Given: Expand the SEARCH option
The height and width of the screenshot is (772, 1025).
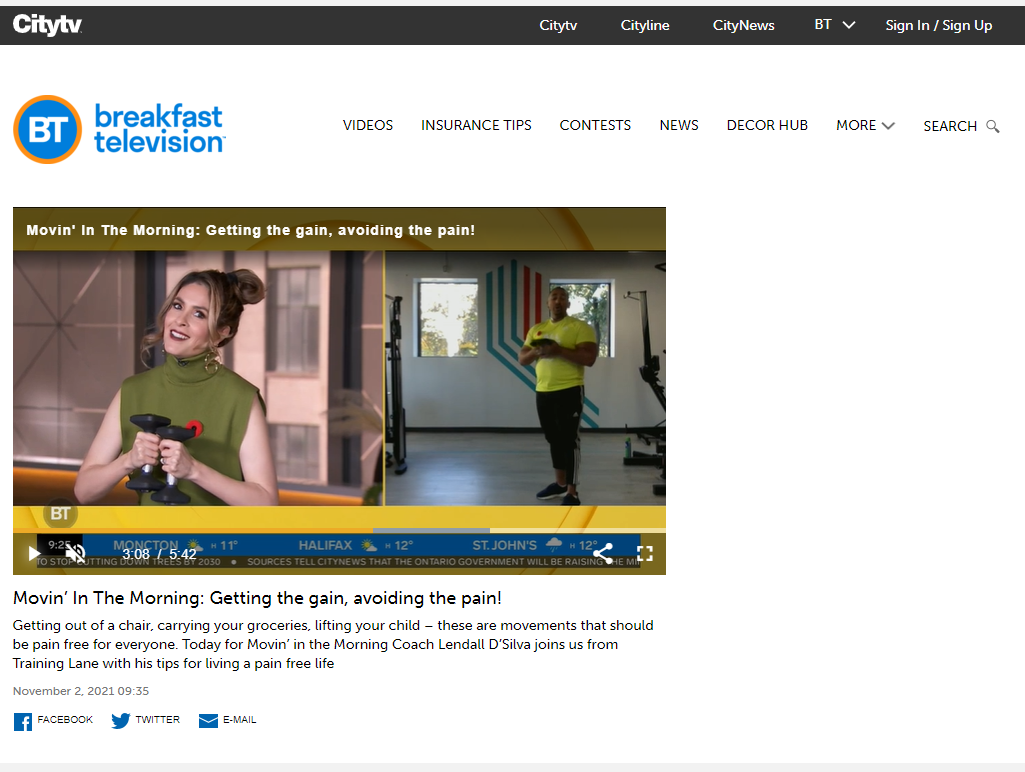Looking at the screenshot, I should [950, 126].
